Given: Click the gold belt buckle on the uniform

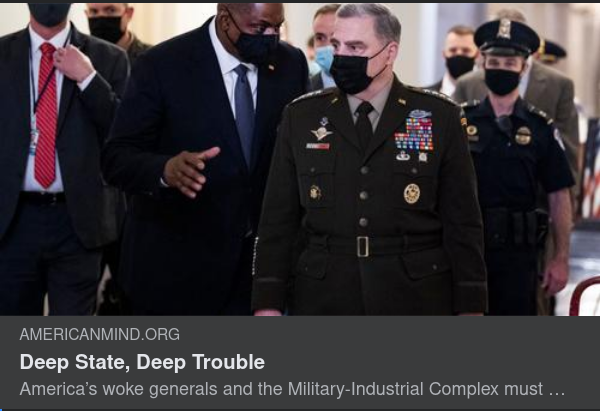Looking at the screenshot, I should click(x=362, y=246).
